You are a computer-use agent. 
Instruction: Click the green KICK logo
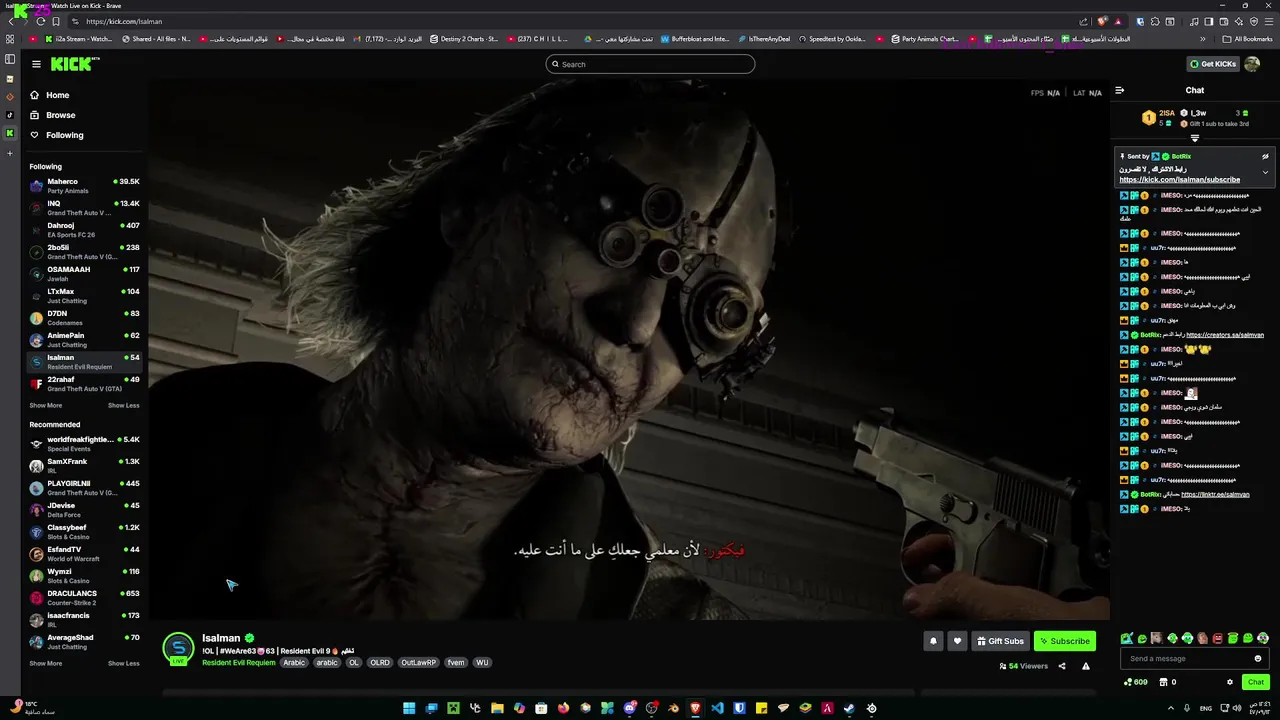[74, 64]
